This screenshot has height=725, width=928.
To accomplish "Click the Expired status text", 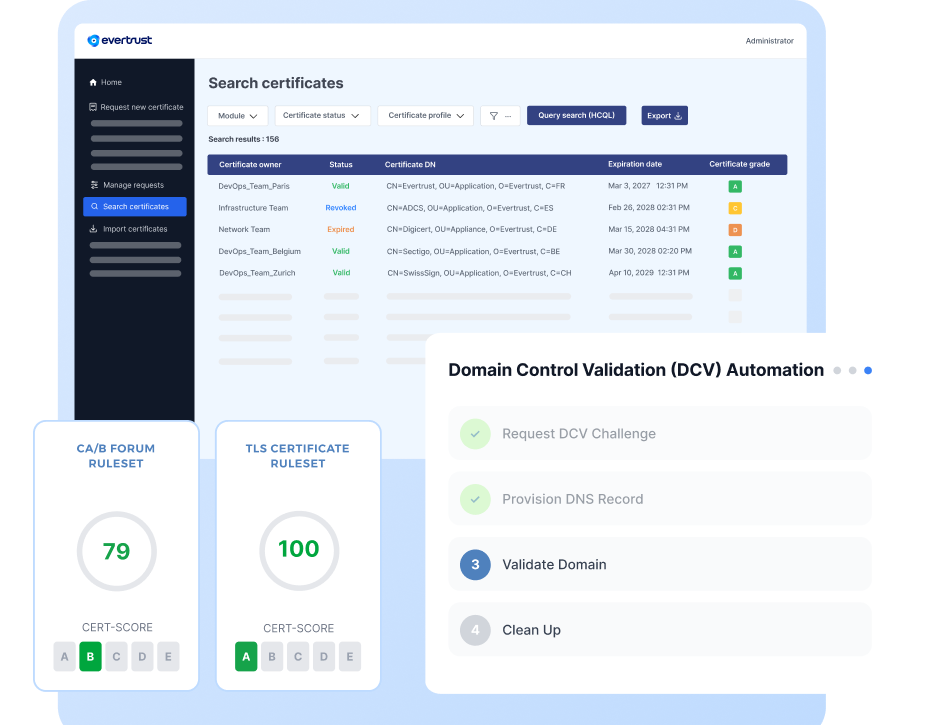I will pos(341,229).
